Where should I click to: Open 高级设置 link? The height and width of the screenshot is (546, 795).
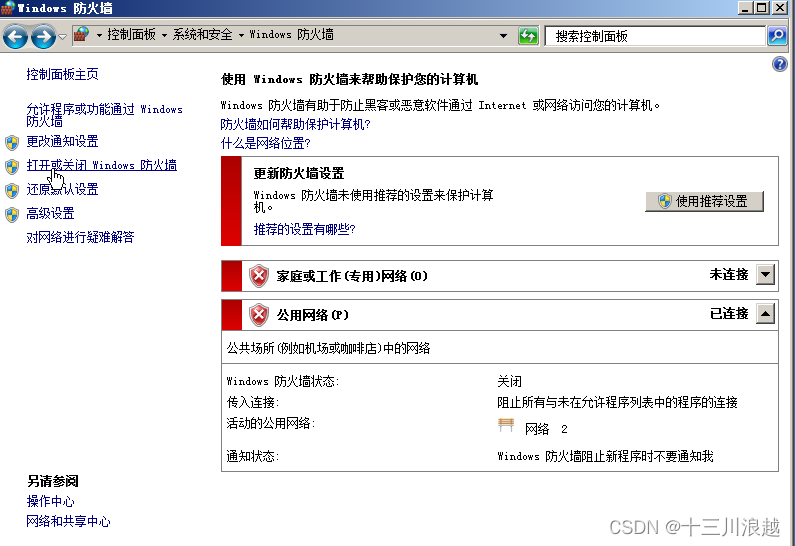[50, 213]
